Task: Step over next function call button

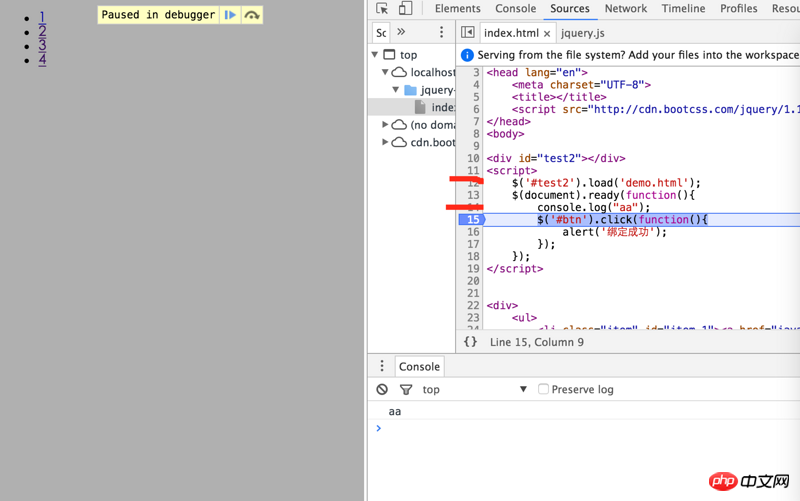Action: coord(252,15)
